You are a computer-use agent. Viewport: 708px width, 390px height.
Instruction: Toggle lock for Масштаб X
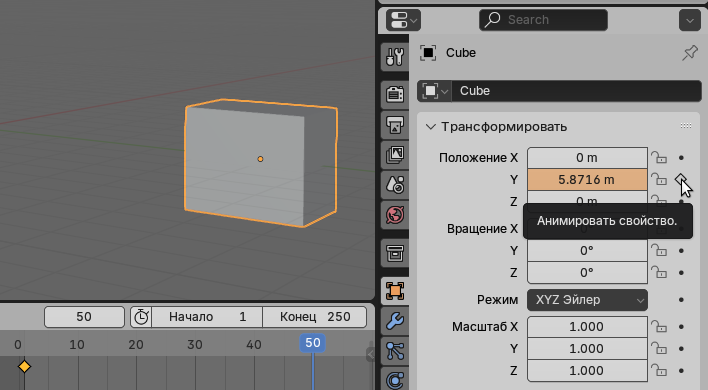(659, 326)
